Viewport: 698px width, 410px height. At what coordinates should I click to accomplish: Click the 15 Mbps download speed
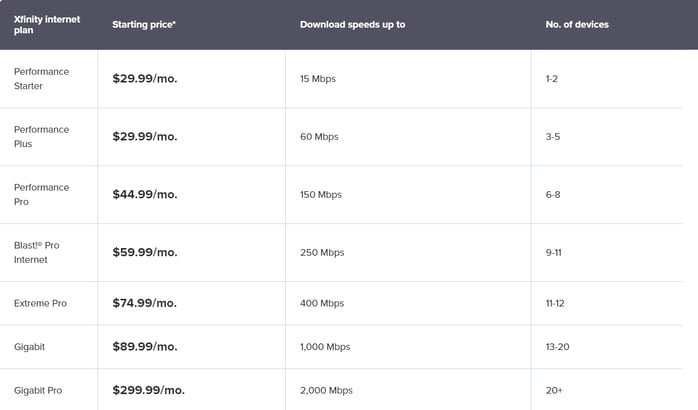pyautogui.click(x=318, y=79)
